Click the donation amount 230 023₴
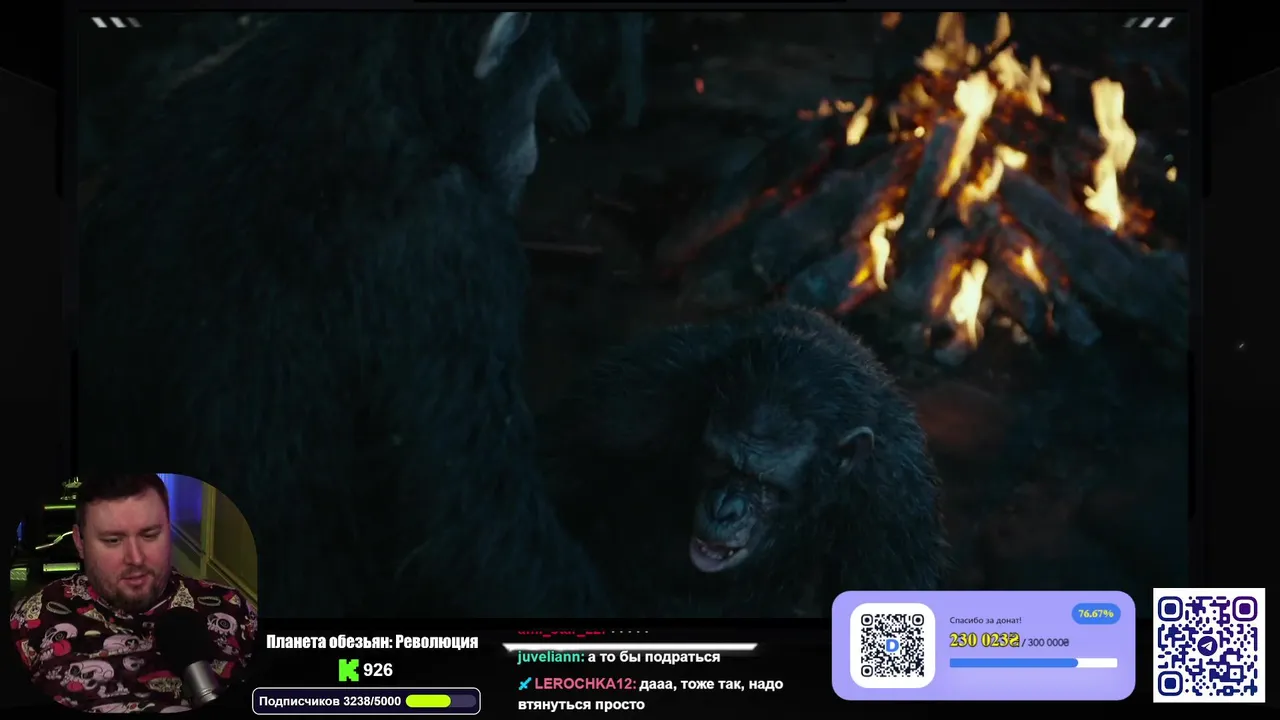This screenshot has height=720, width=1280. [x=984, y=641]
